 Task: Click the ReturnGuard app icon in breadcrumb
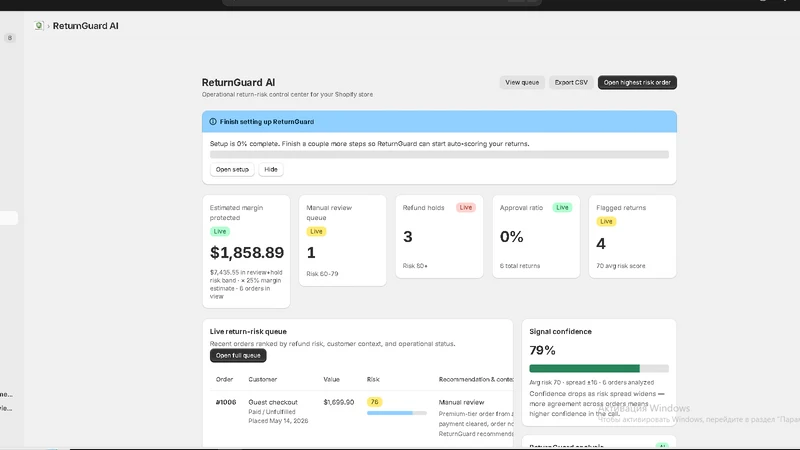pyautogui.click(x=39, y=26)
